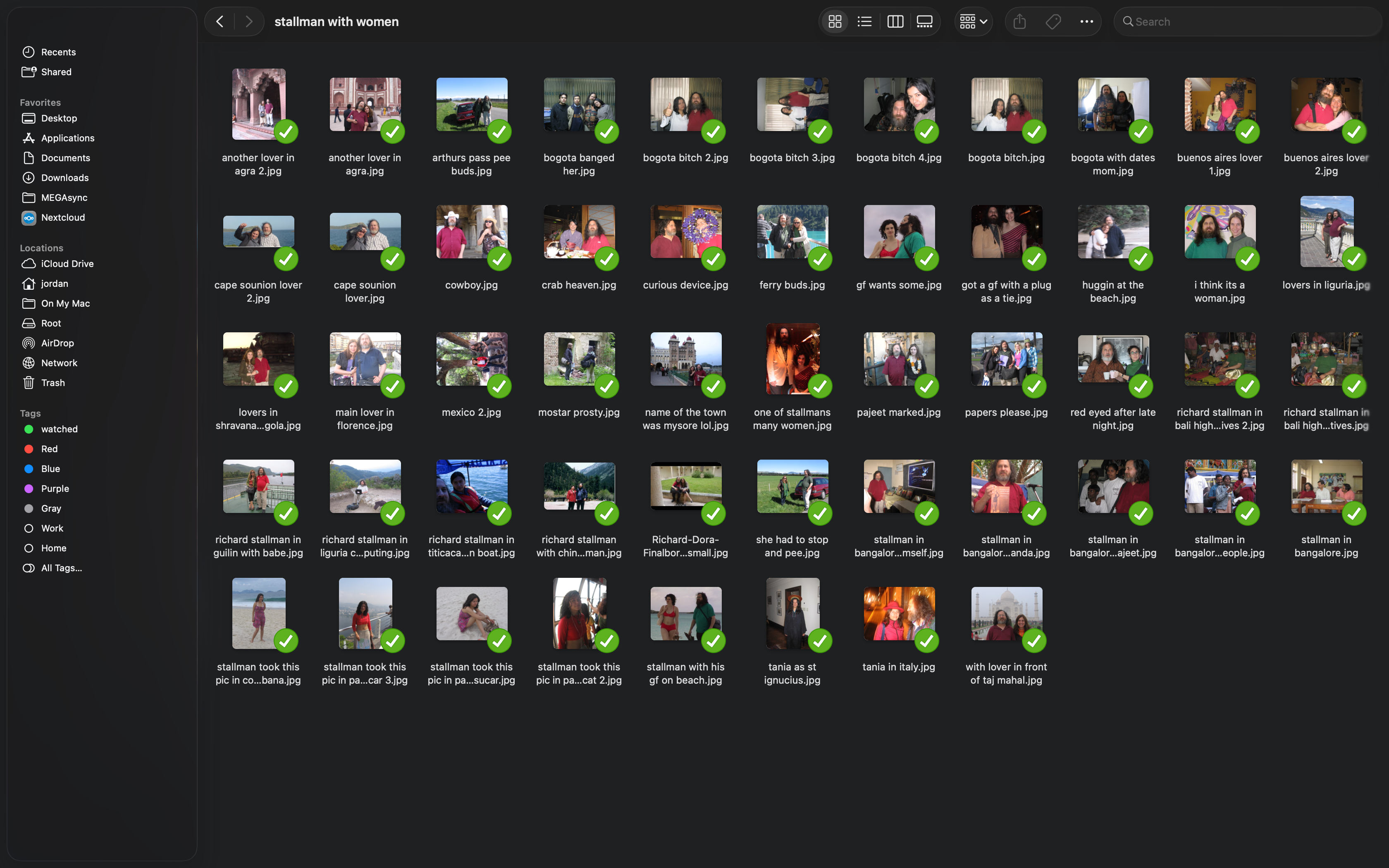The width and height of the screenshot is (1389, 868).
Task: Select file name ferry buds.jpg
Action: tap(792, 285)
